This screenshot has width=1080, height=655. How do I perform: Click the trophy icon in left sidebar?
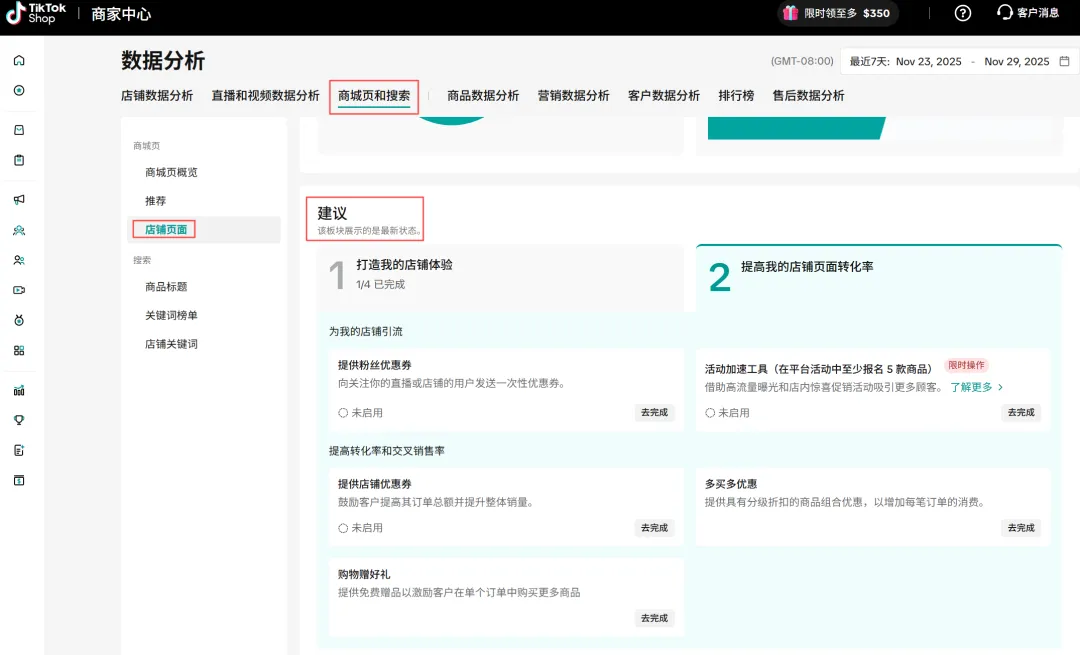click(x=19, y=420)
